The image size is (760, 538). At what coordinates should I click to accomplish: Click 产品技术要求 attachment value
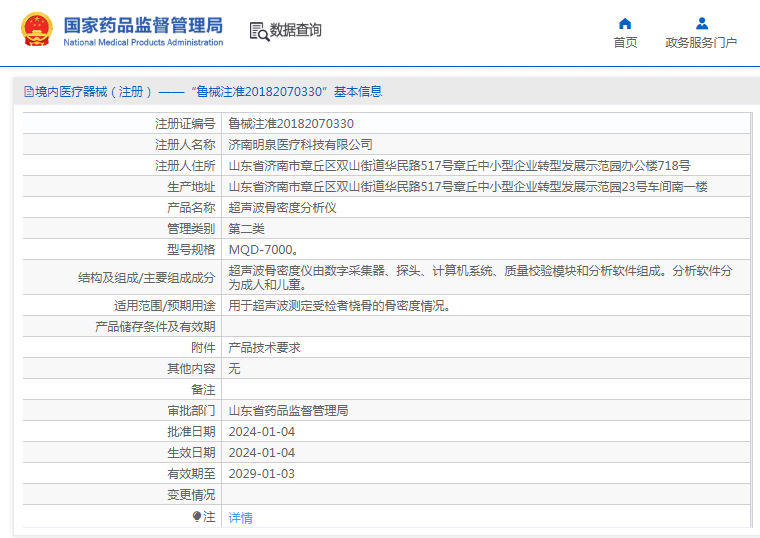(x=265, y=348)
